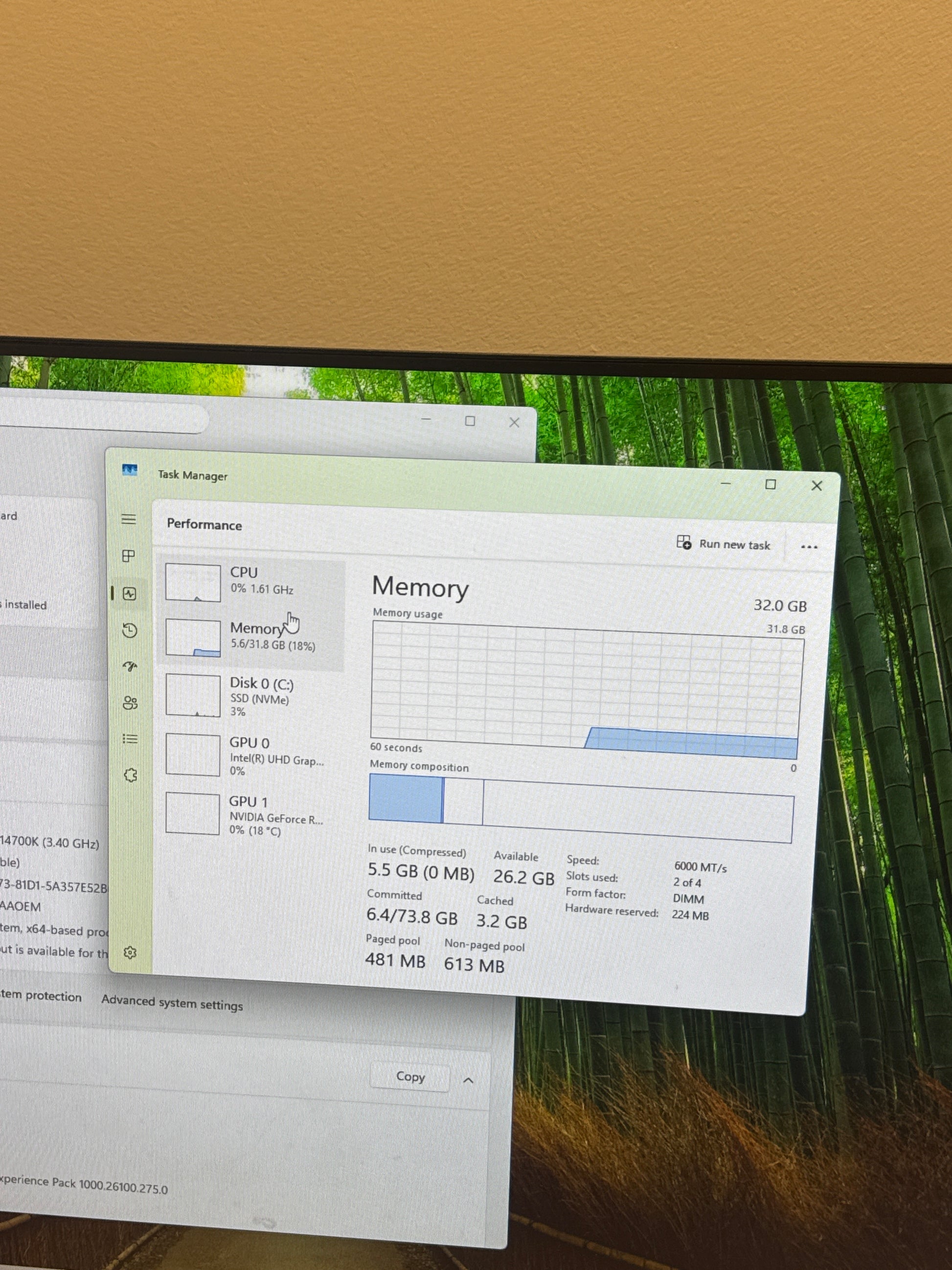Viewport: 952px width, 1270px height.
Task: Open the hamburger navigation menu
Action: (x=129, y=519)
